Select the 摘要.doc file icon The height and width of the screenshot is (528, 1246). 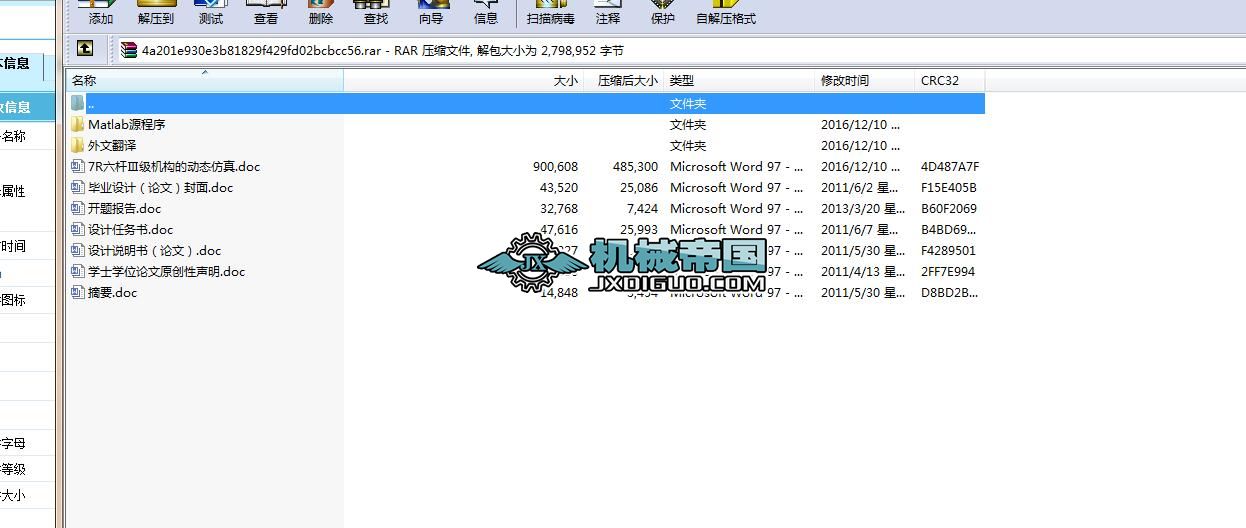(x=78, y=292)
